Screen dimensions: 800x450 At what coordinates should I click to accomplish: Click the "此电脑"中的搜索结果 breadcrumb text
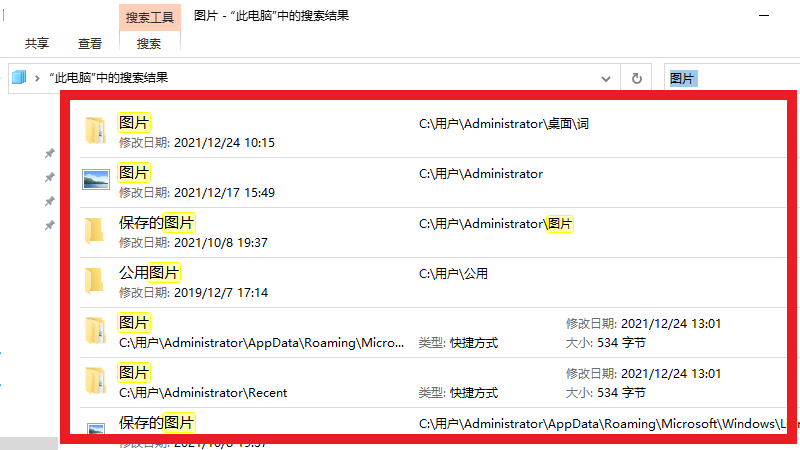108,78
